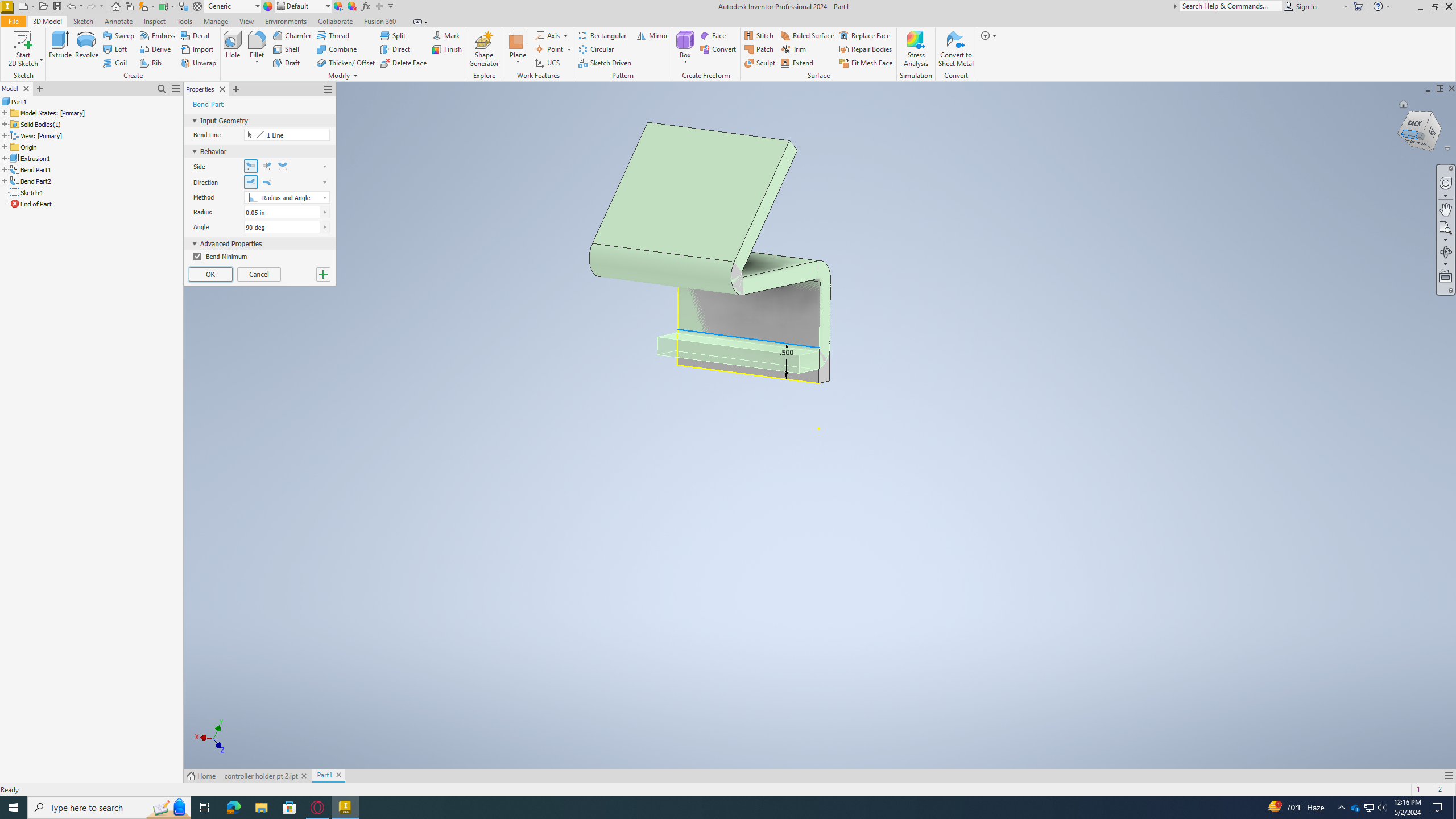Flip to the second Direction option
The height and width of the screenshot is (819, 1456).
pos(267,182)
